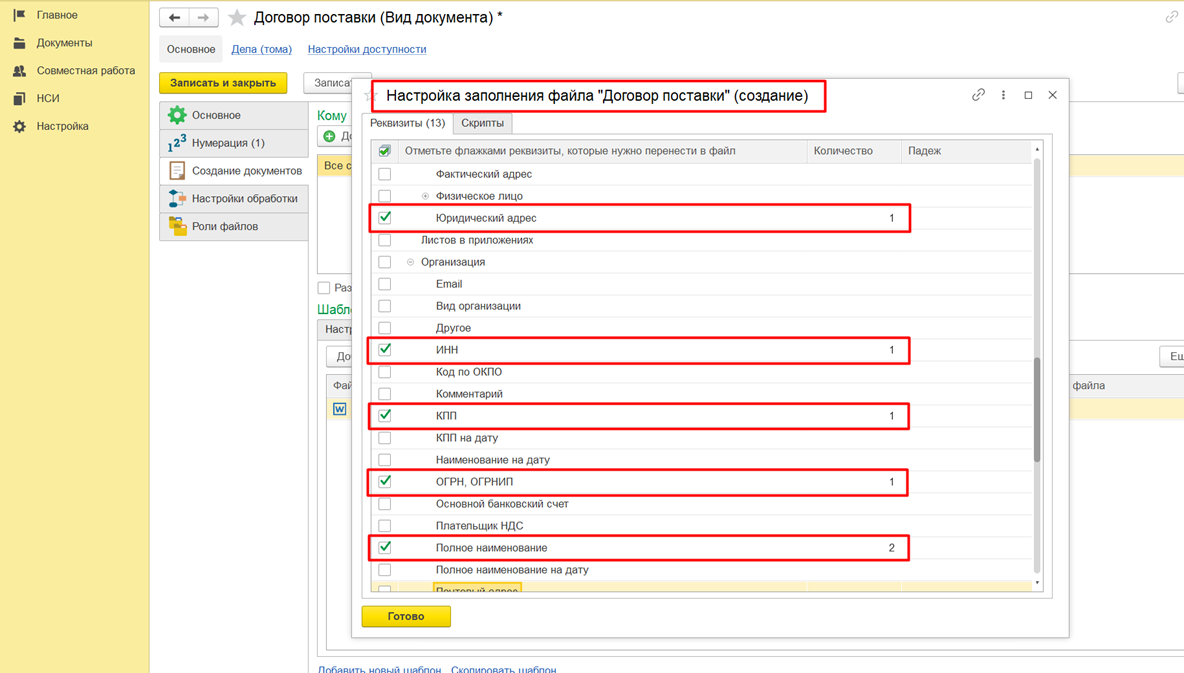Click Скопировать шаблон link

pos(504,668)
